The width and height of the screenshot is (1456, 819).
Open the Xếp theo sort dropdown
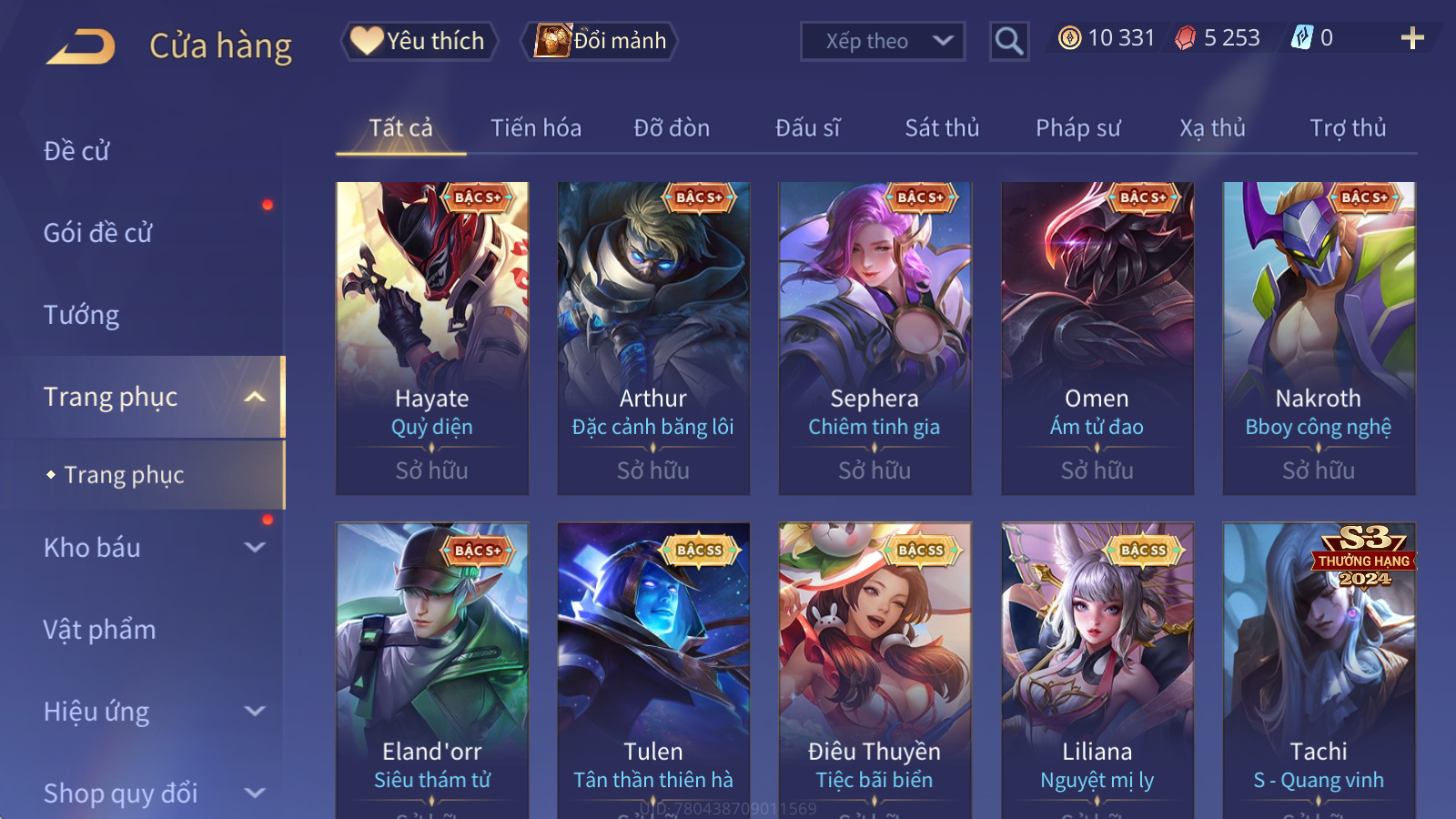(x=883, y=41)
